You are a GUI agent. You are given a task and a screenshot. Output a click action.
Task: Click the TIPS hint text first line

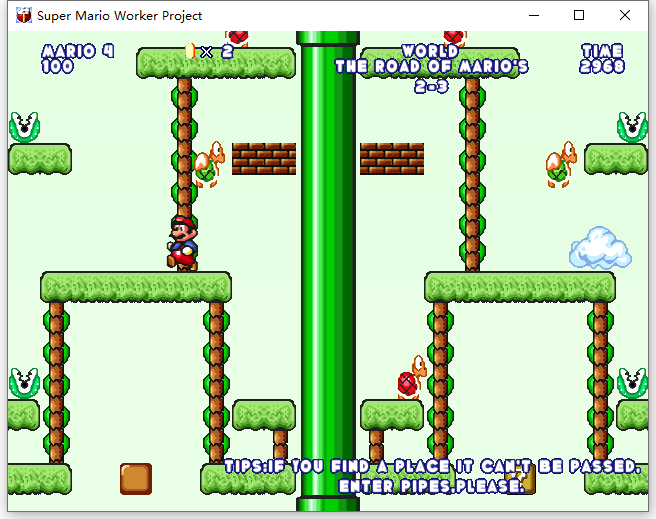point(432,466)
